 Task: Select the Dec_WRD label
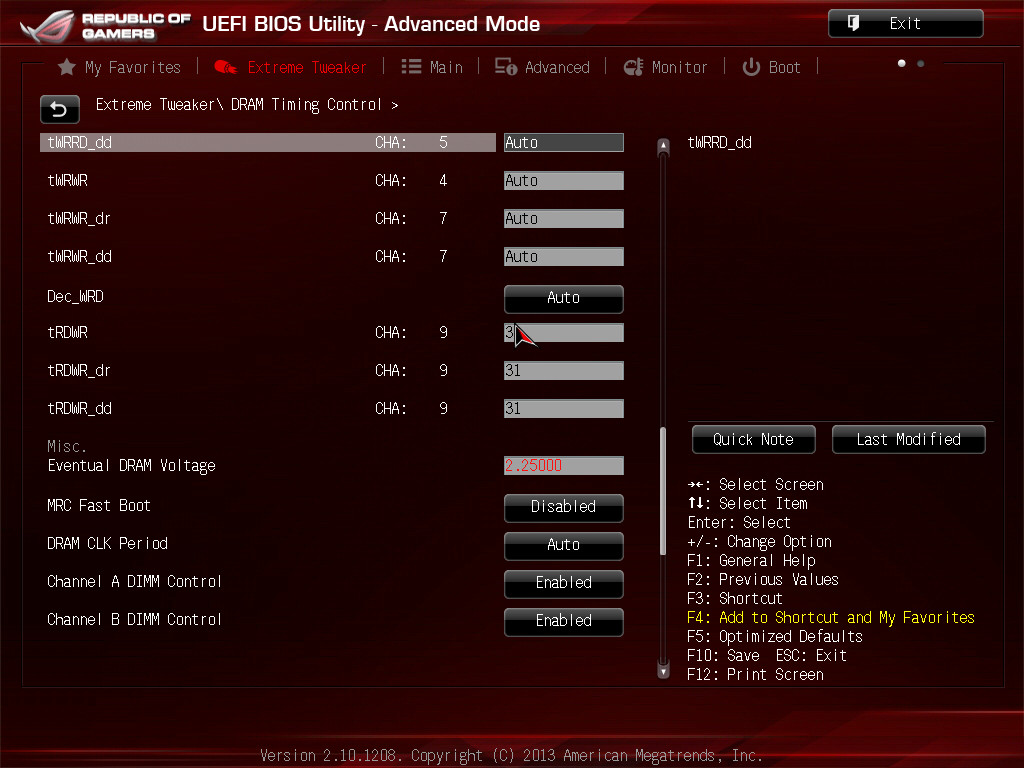pos(75,296)
